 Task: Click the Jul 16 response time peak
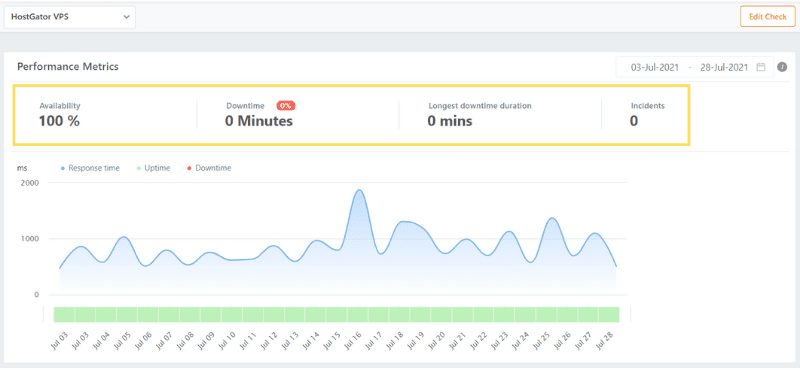point(360,190)
